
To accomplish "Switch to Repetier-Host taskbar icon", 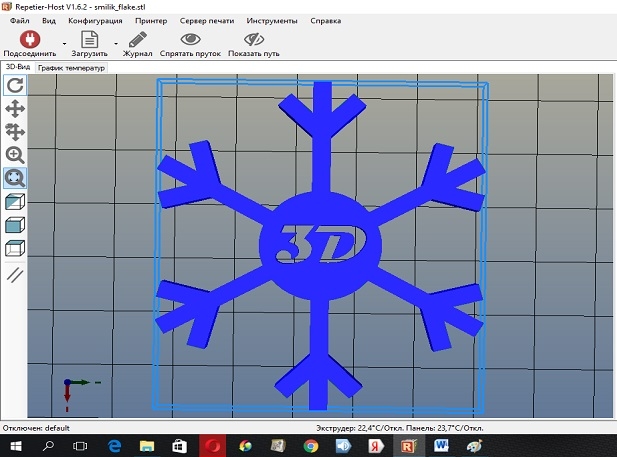I will coord(409,446).
